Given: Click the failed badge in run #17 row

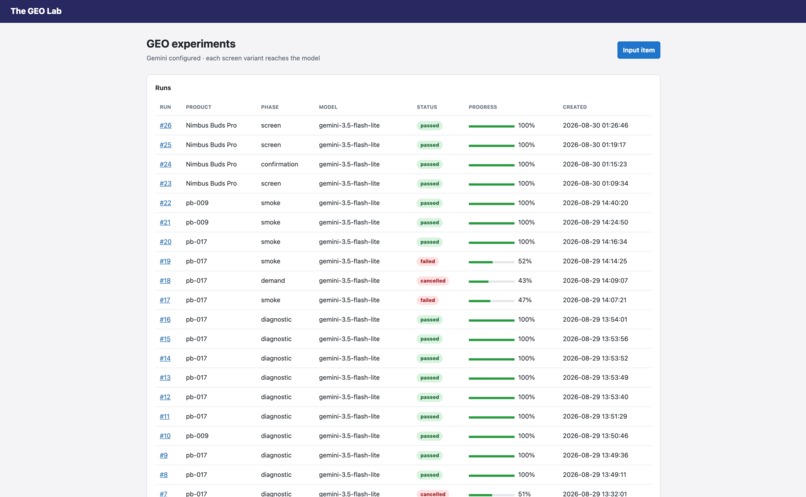Looking at the screenshot, I should click(x=428, y=300).
